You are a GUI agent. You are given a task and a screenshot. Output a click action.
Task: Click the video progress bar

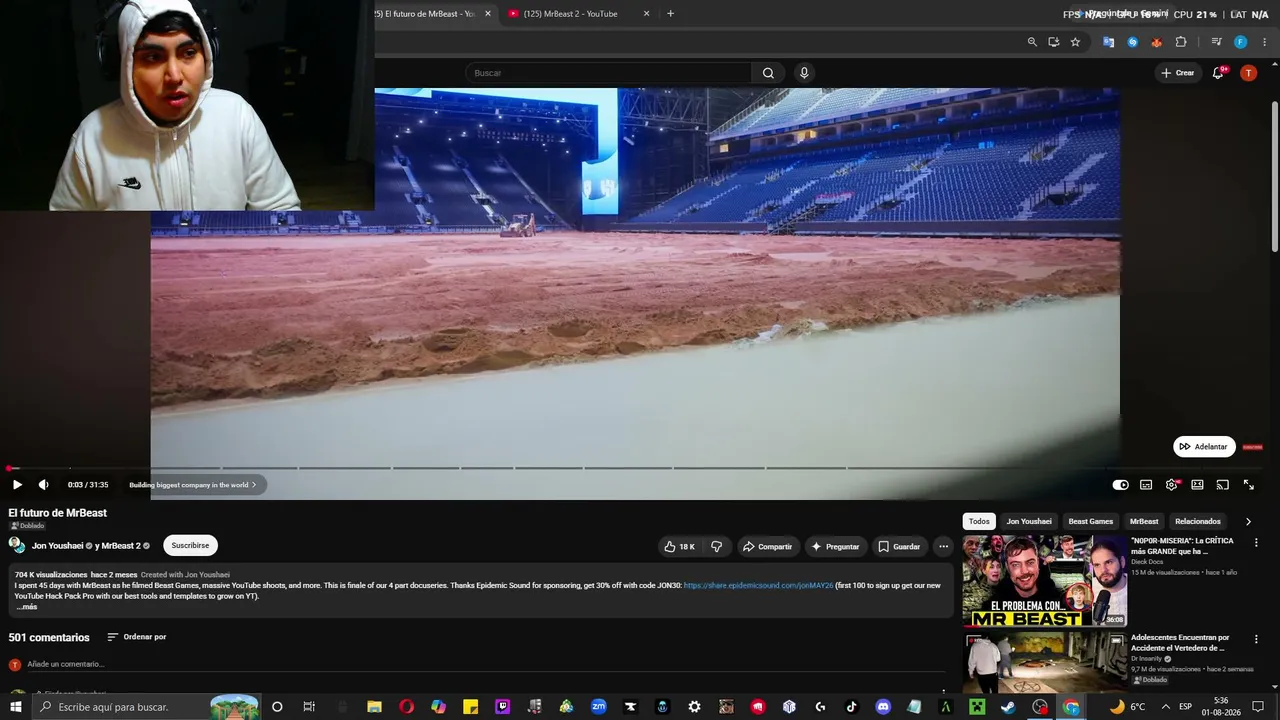(x=635, y=468)
